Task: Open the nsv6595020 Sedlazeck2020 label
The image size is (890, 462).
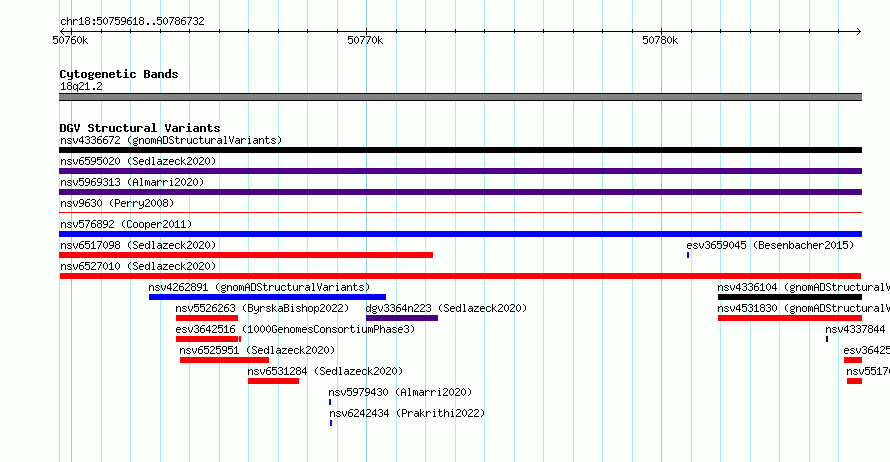Action: click(138, 161)
